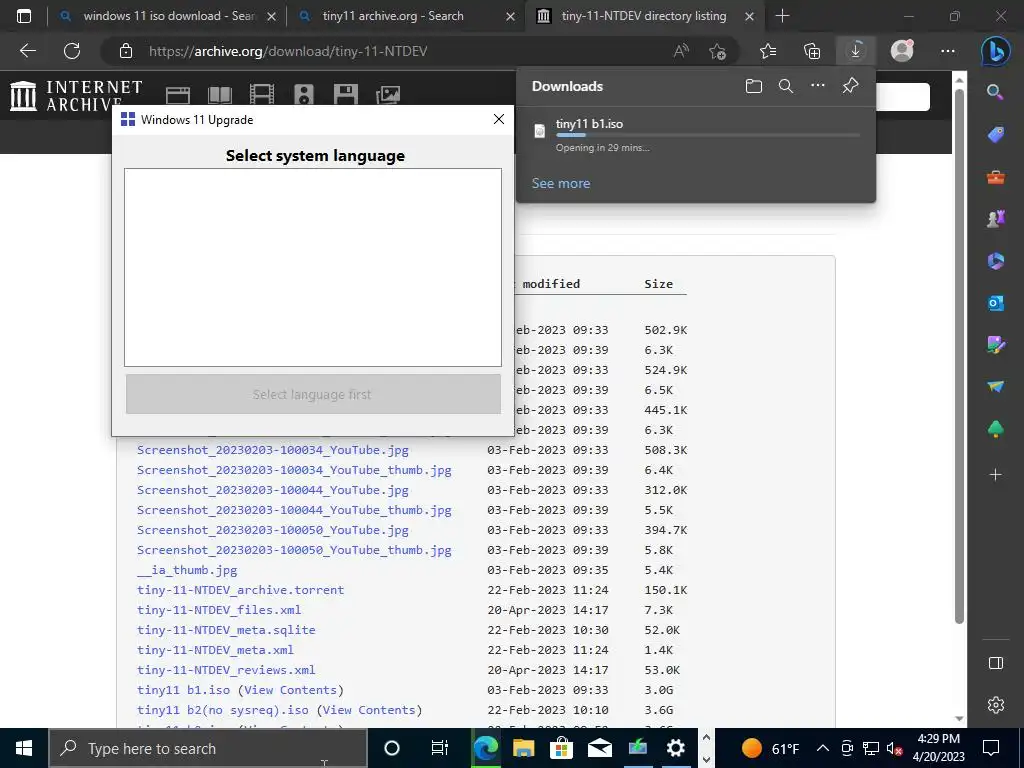
Task: Open the Read Aloud icon in address bar
Action: point(680,51)
